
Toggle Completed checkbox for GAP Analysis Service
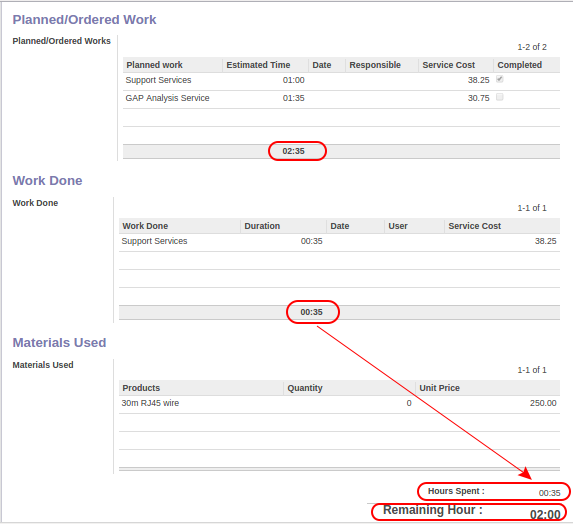(500, 97)
